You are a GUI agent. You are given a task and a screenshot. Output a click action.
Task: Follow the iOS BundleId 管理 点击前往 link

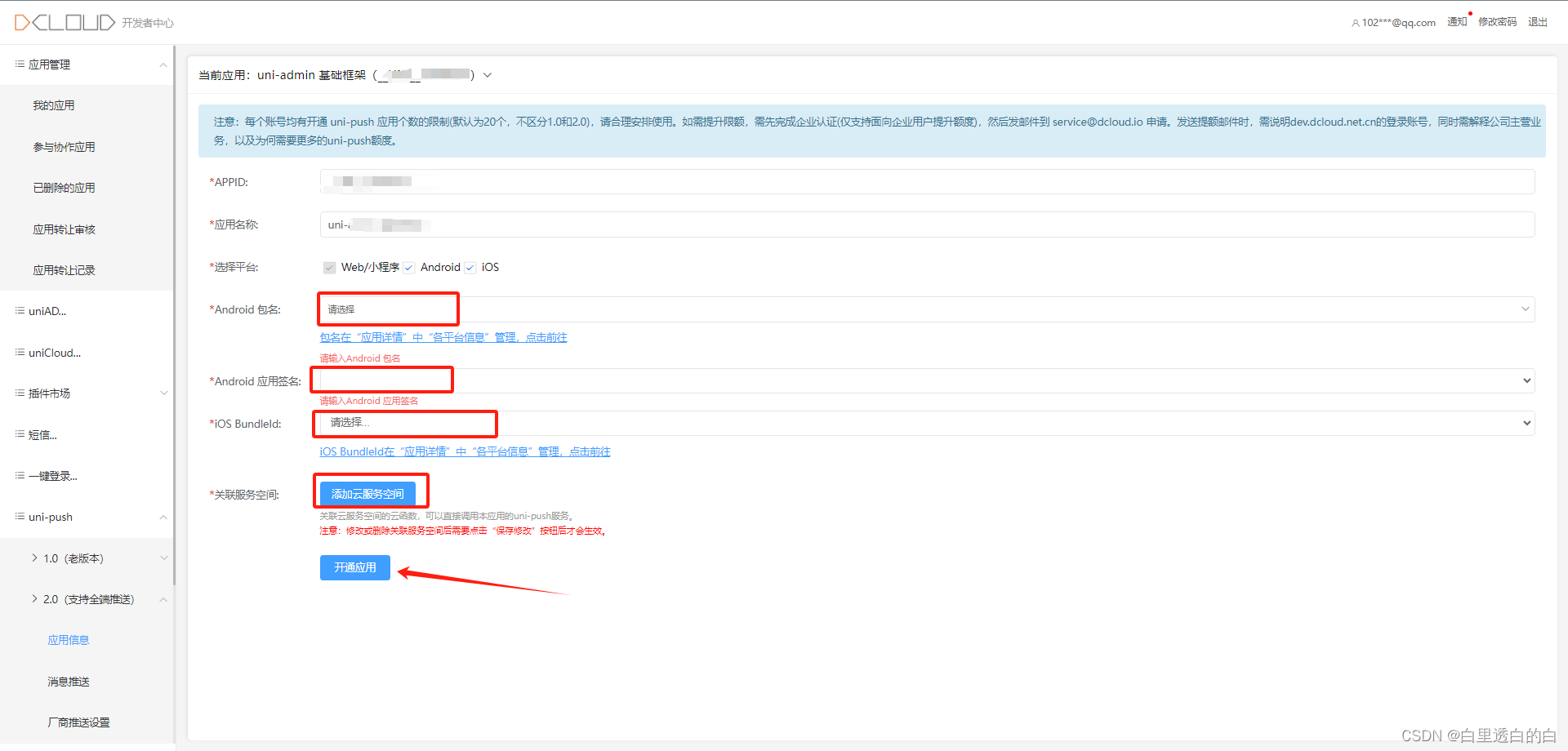465,451
